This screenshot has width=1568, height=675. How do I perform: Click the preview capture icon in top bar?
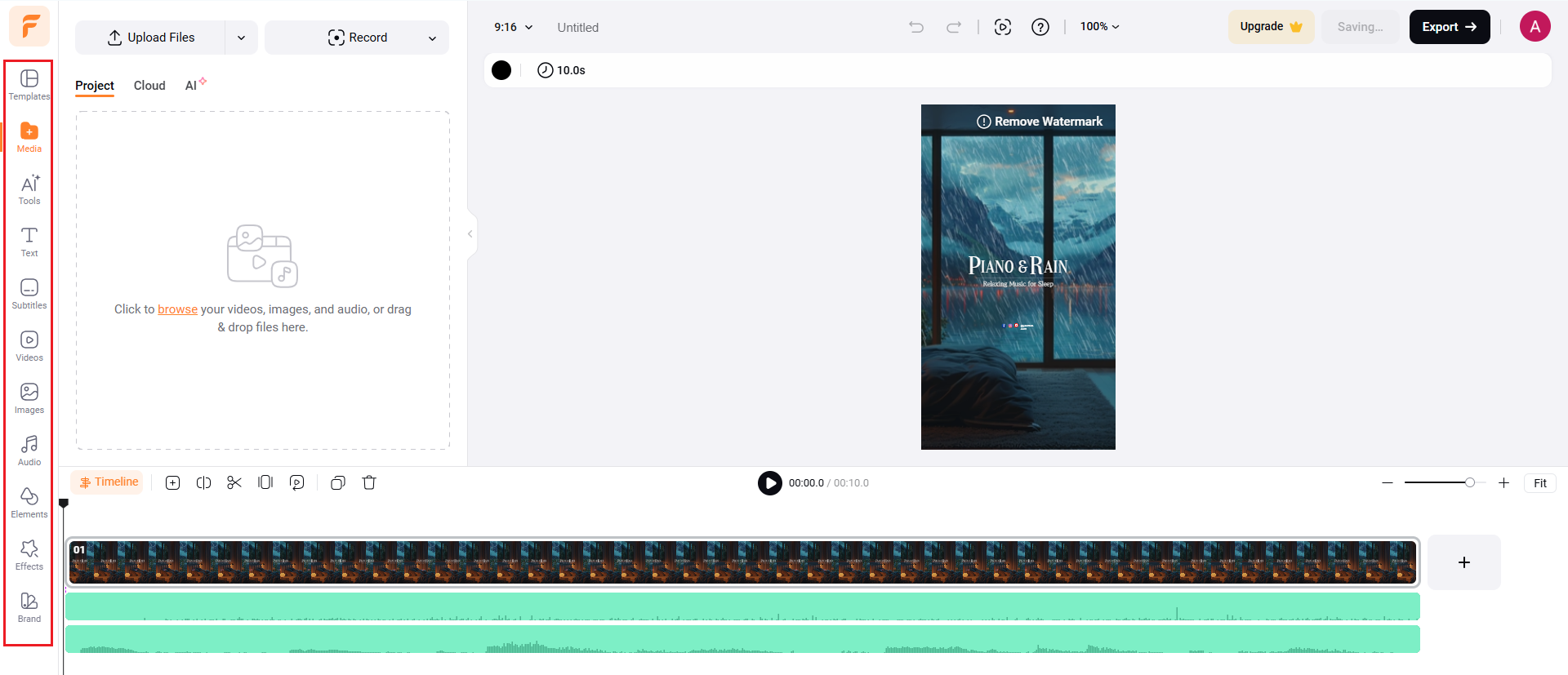point(1003,27)
